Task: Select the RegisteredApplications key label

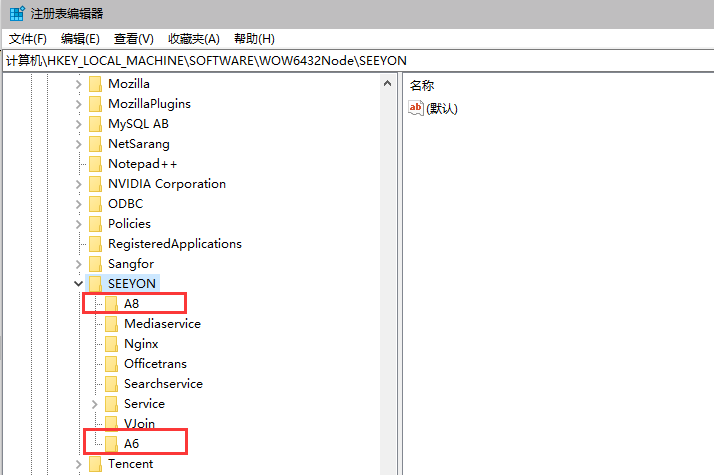Action: (x=175, y=244)
